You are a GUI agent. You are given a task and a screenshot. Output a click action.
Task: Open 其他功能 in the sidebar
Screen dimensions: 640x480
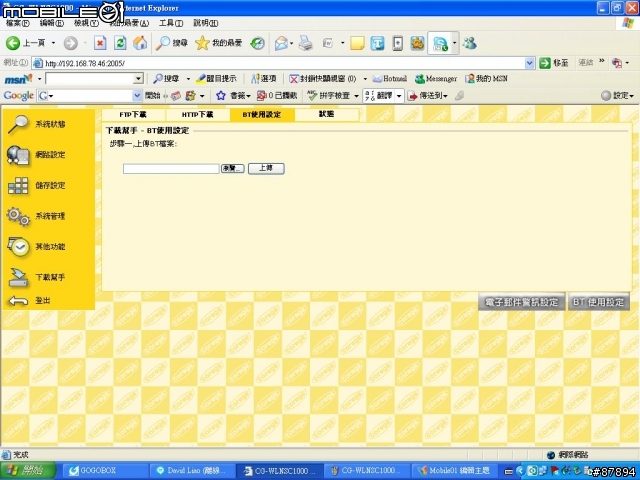[50, 247]
